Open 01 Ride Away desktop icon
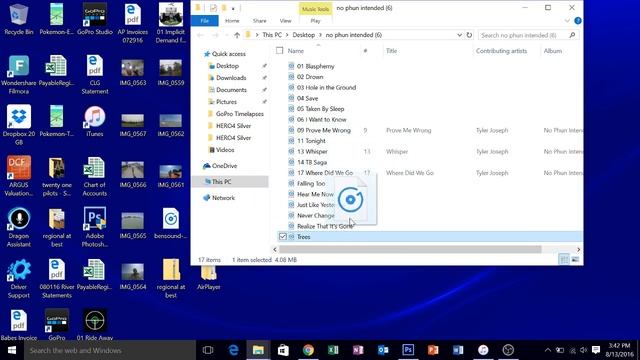Screen dimensions: 640x360 pyautogui.click(x=95, y=324)
